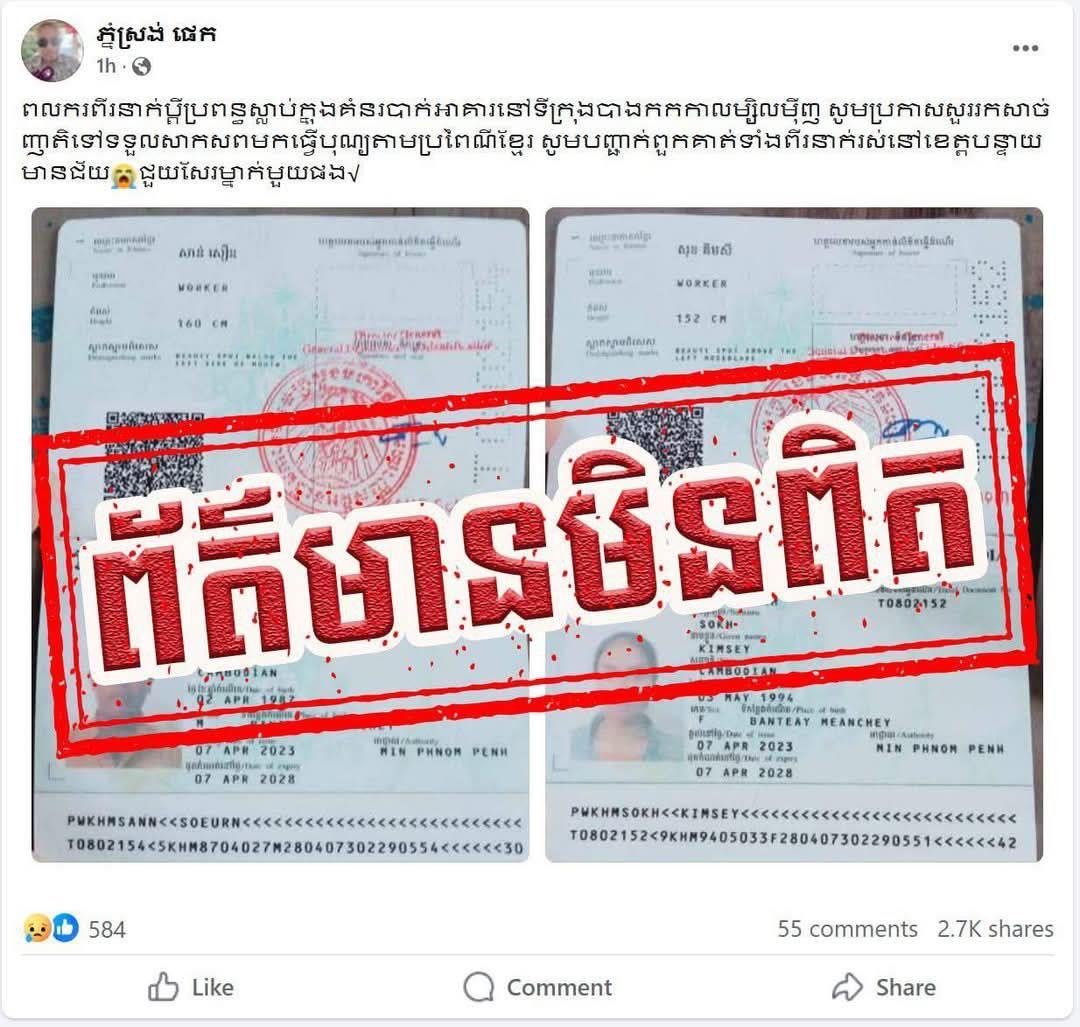1080x1027 pixels.
Task: Click the 1h post timestamp
Action: 106,66
